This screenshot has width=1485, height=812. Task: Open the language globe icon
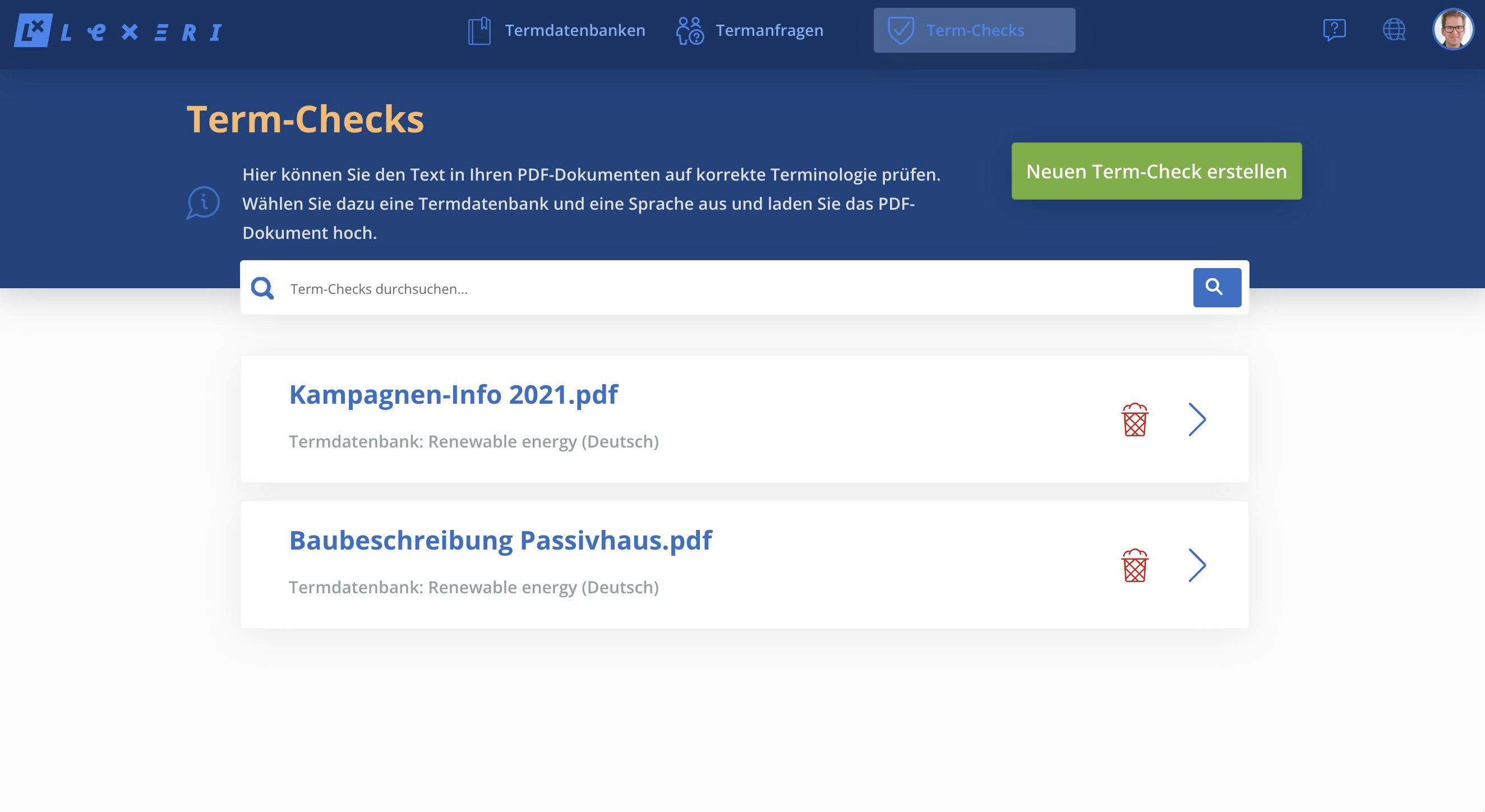[x=1394, y=29]
